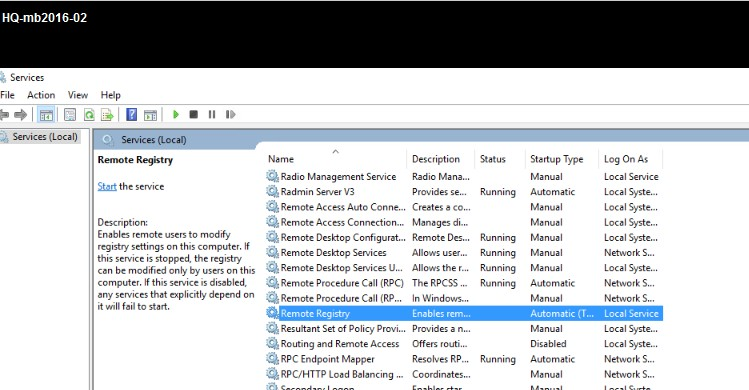Click gear icon beside Routing and Remote Access
Viewport: 749px width, 390px height.
pyautogui.click(x=272, y=343)
